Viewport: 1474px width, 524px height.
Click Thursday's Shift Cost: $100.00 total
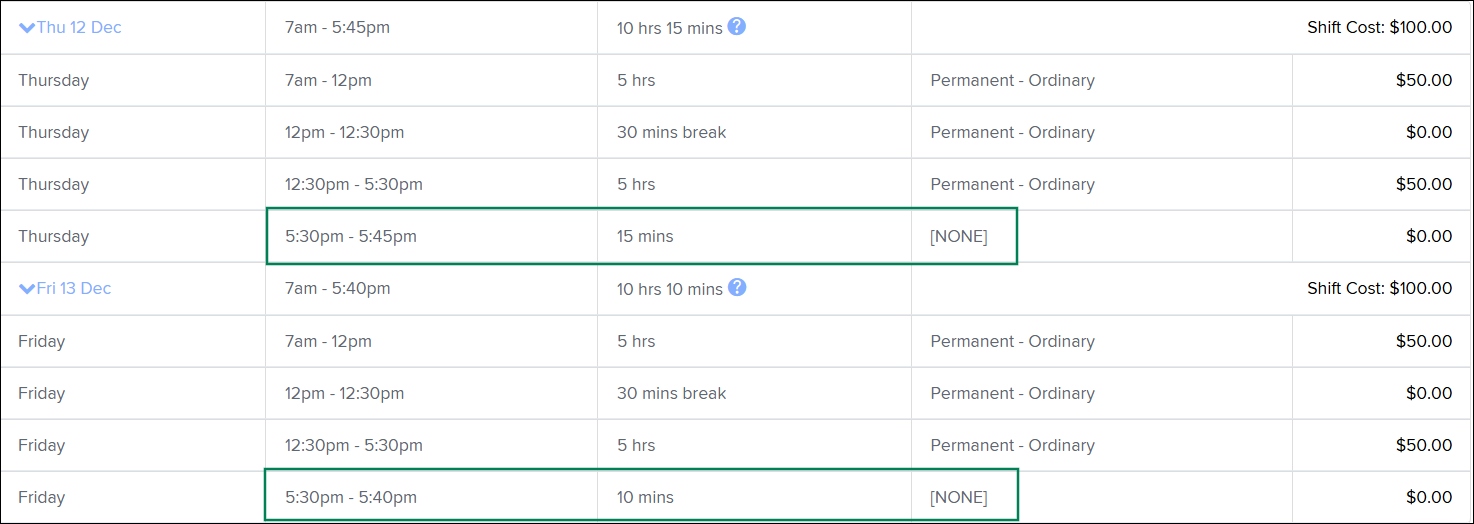(1379, 28)
